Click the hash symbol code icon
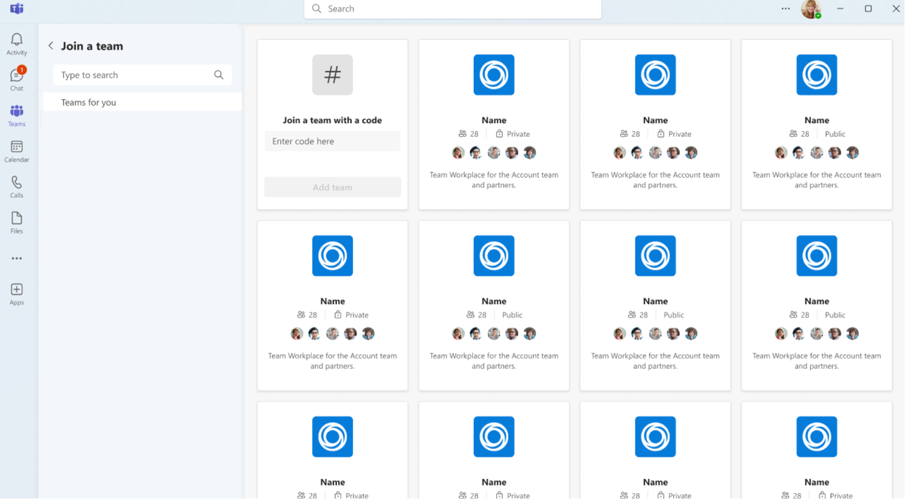The height and width of the screenshot is (499, 907). point(333,75)
